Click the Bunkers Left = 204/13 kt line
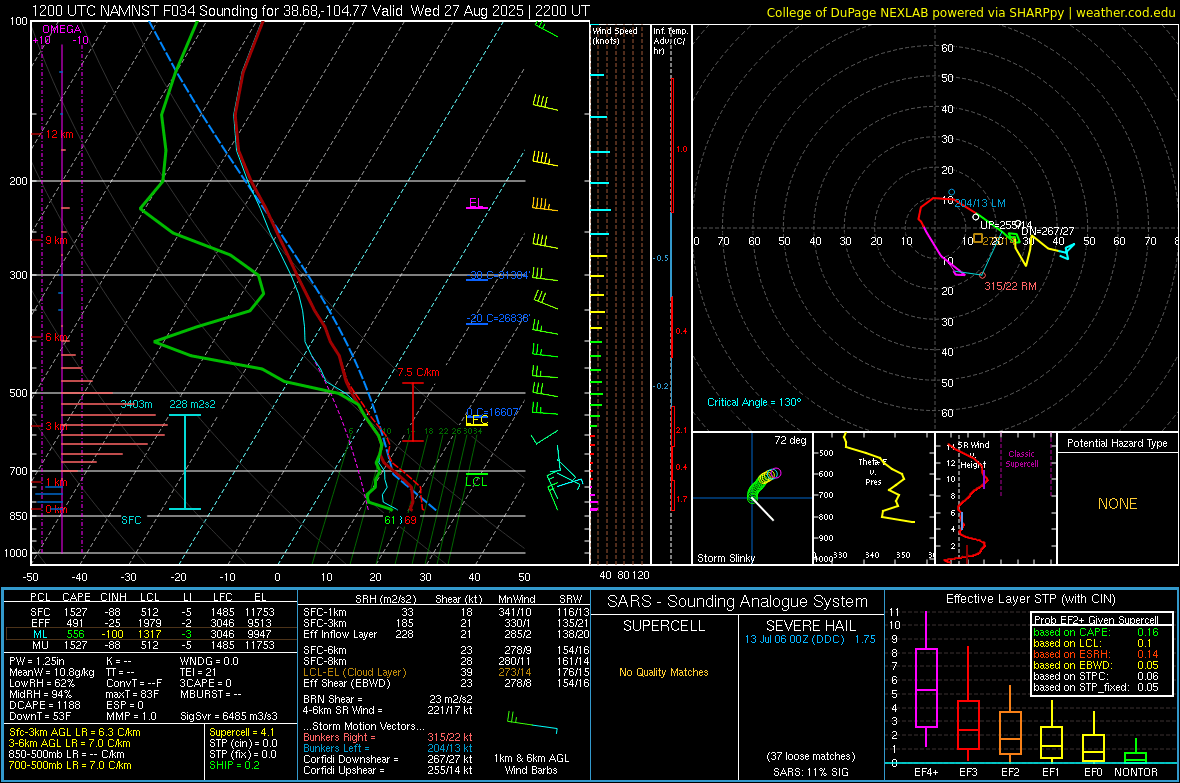The height and width of the screenshot is (783, 1180). pyautogui.click(x=388, y=748)
